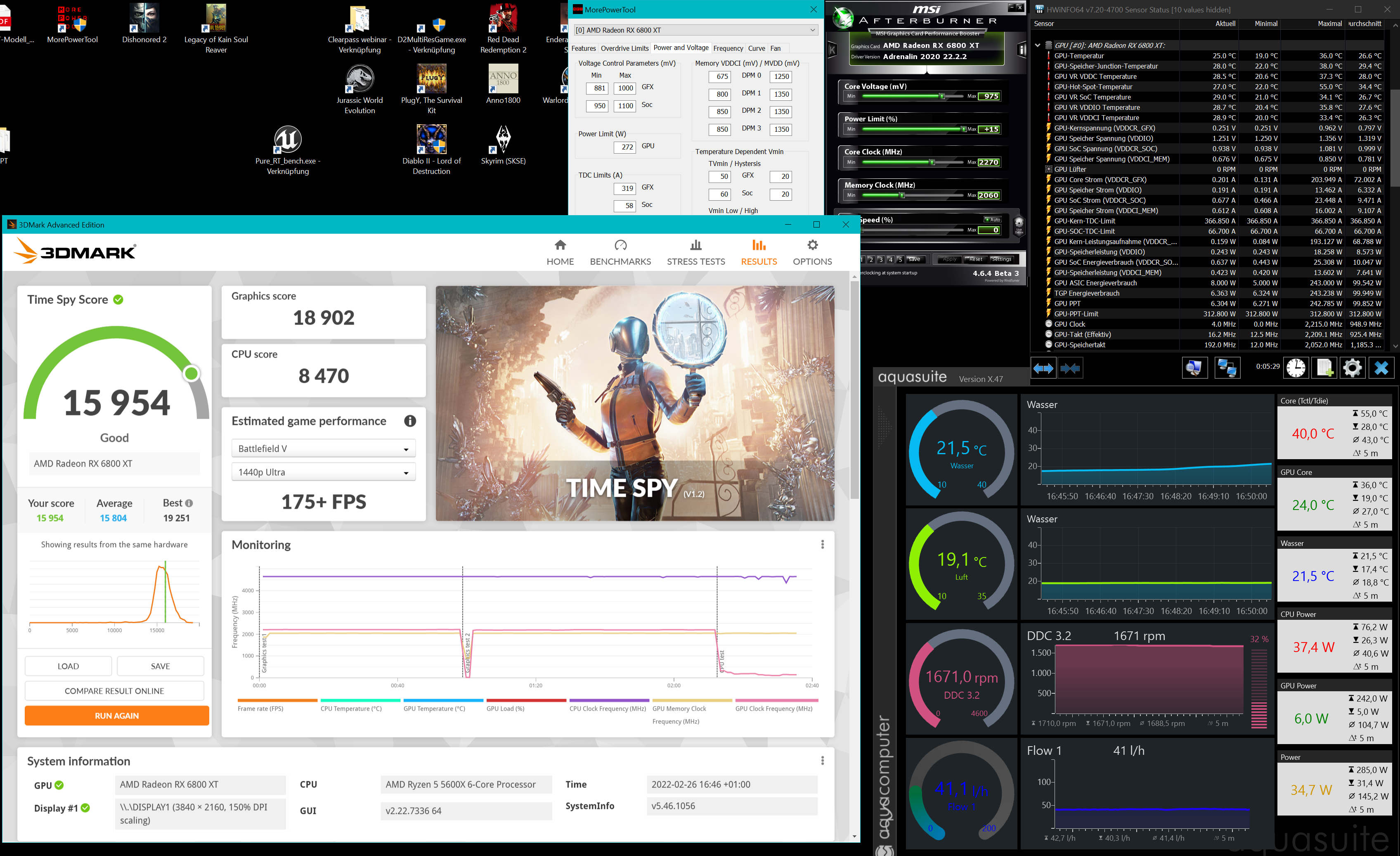1400x856 pixels.
Task: Open AMD Radeon RX 6800 XT device dropdown
Action: click(x=695, y=30)
